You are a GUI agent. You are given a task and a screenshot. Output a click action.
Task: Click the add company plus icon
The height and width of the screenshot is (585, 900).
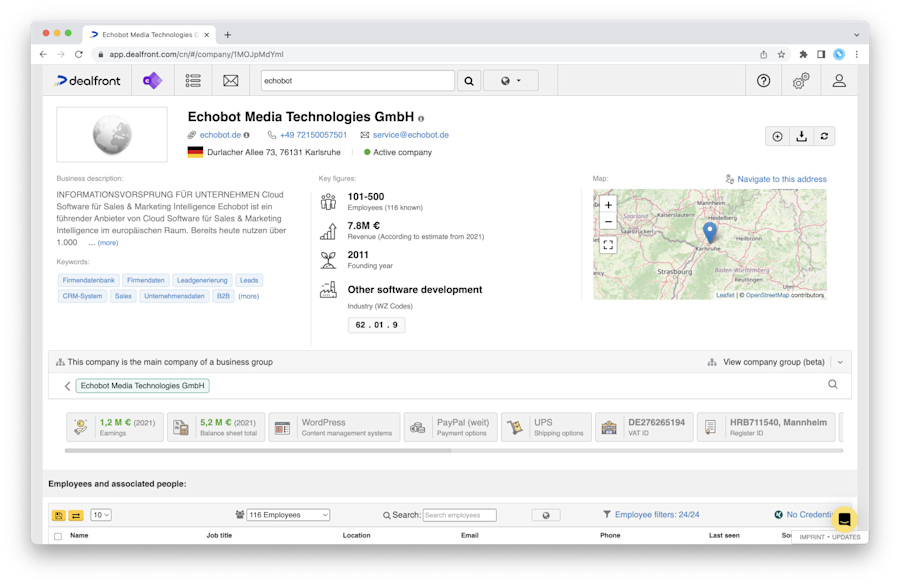(x=777, y=136)
